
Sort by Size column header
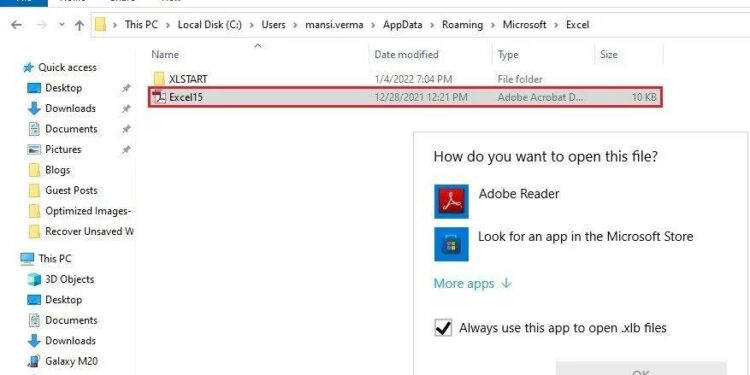tap(608, 55)
